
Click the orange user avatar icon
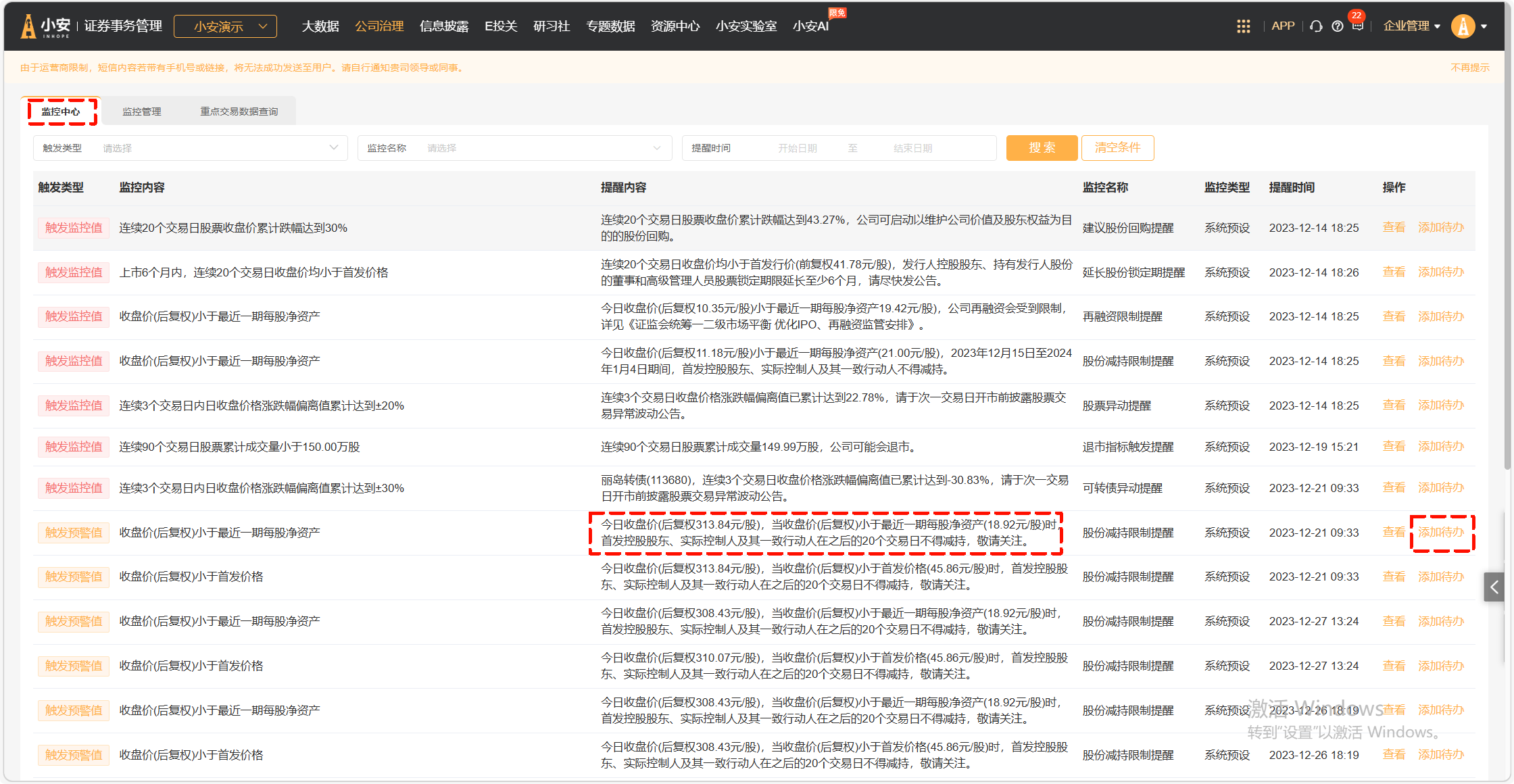[x=1463, y=26]
